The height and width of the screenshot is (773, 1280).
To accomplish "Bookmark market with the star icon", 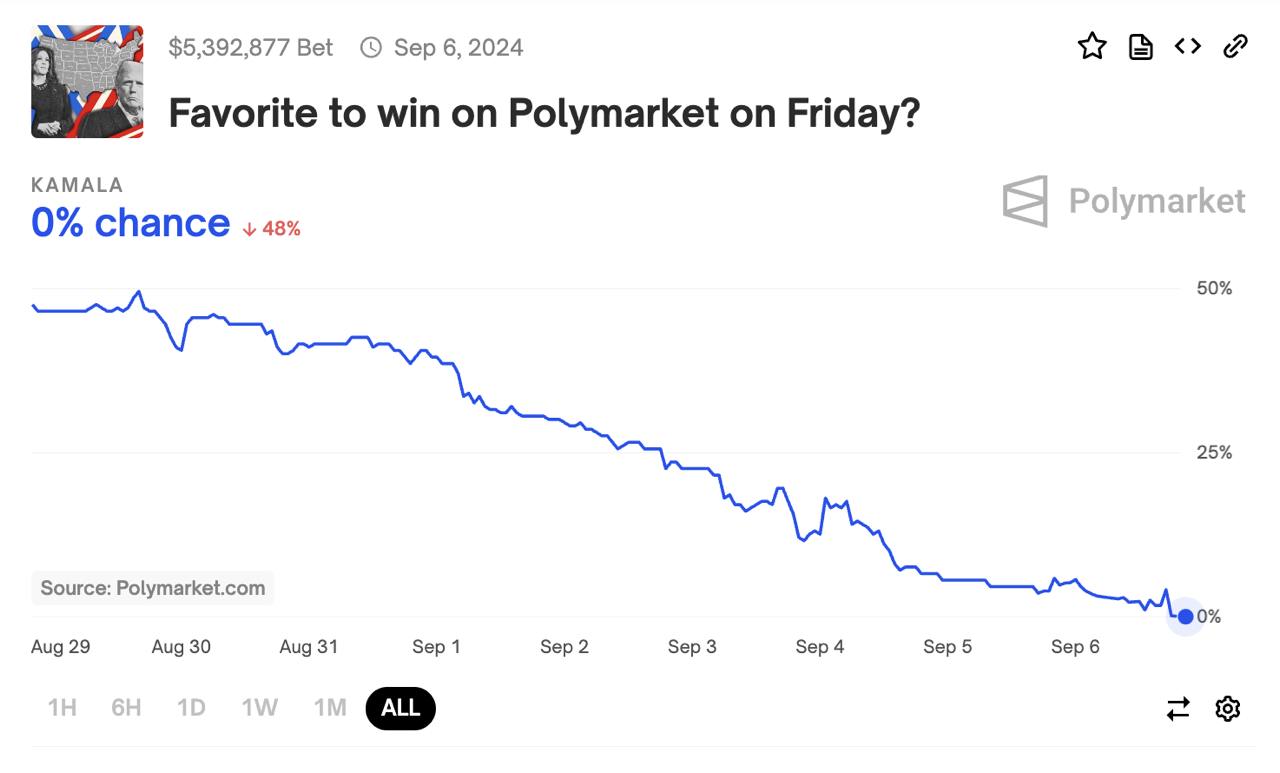I will (x=1092, y=46).
